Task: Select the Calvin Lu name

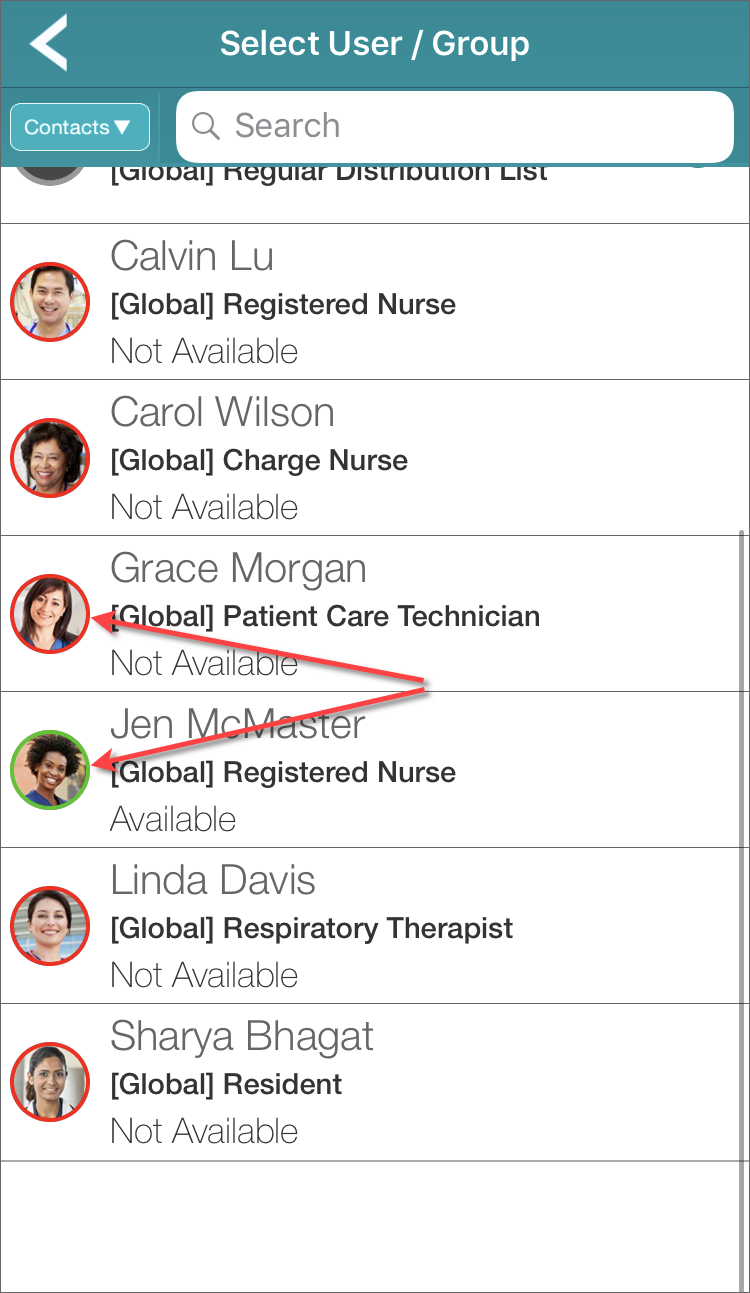Action: click(192, 256)
